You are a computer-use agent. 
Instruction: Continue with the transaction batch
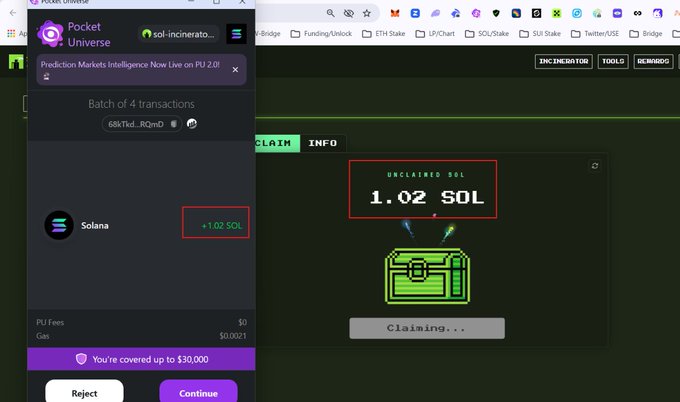[198, 391]
